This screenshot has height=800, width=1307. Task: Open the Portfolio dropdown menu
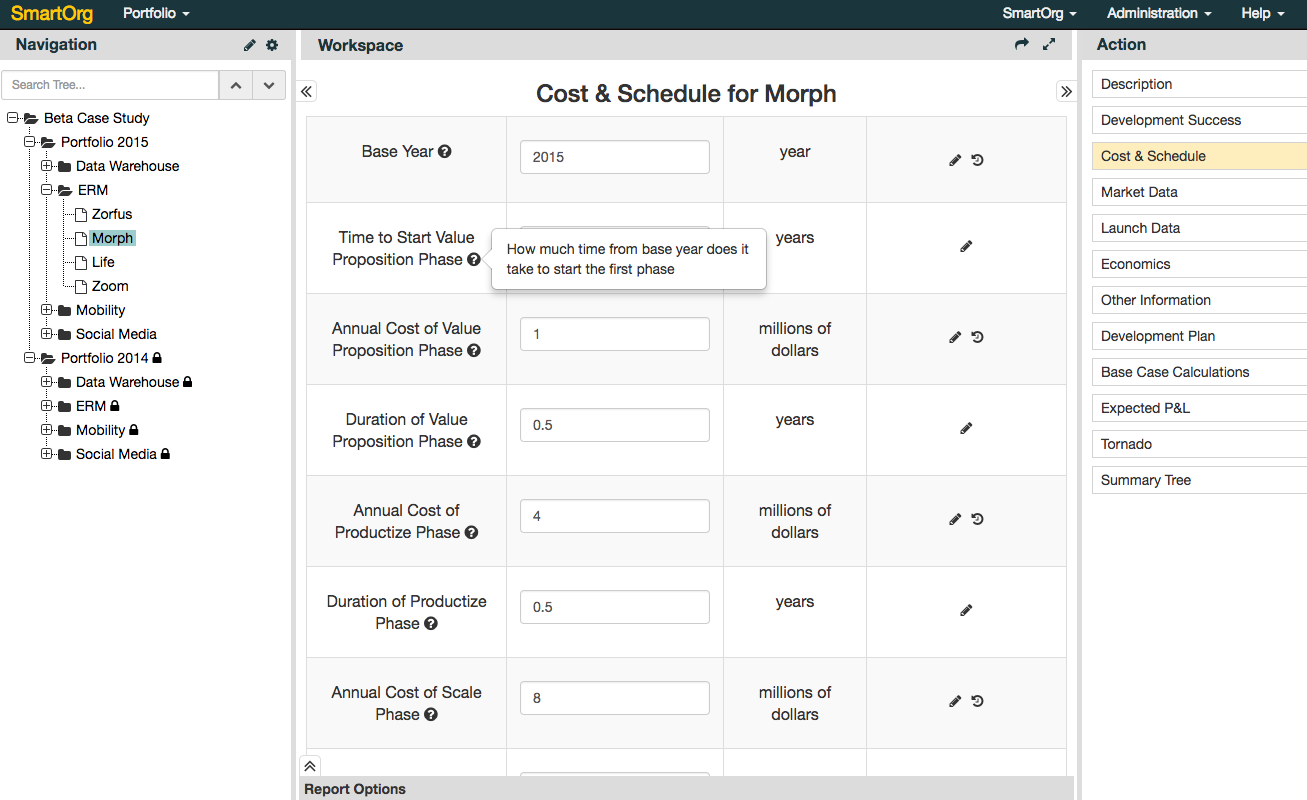point(155,14)
